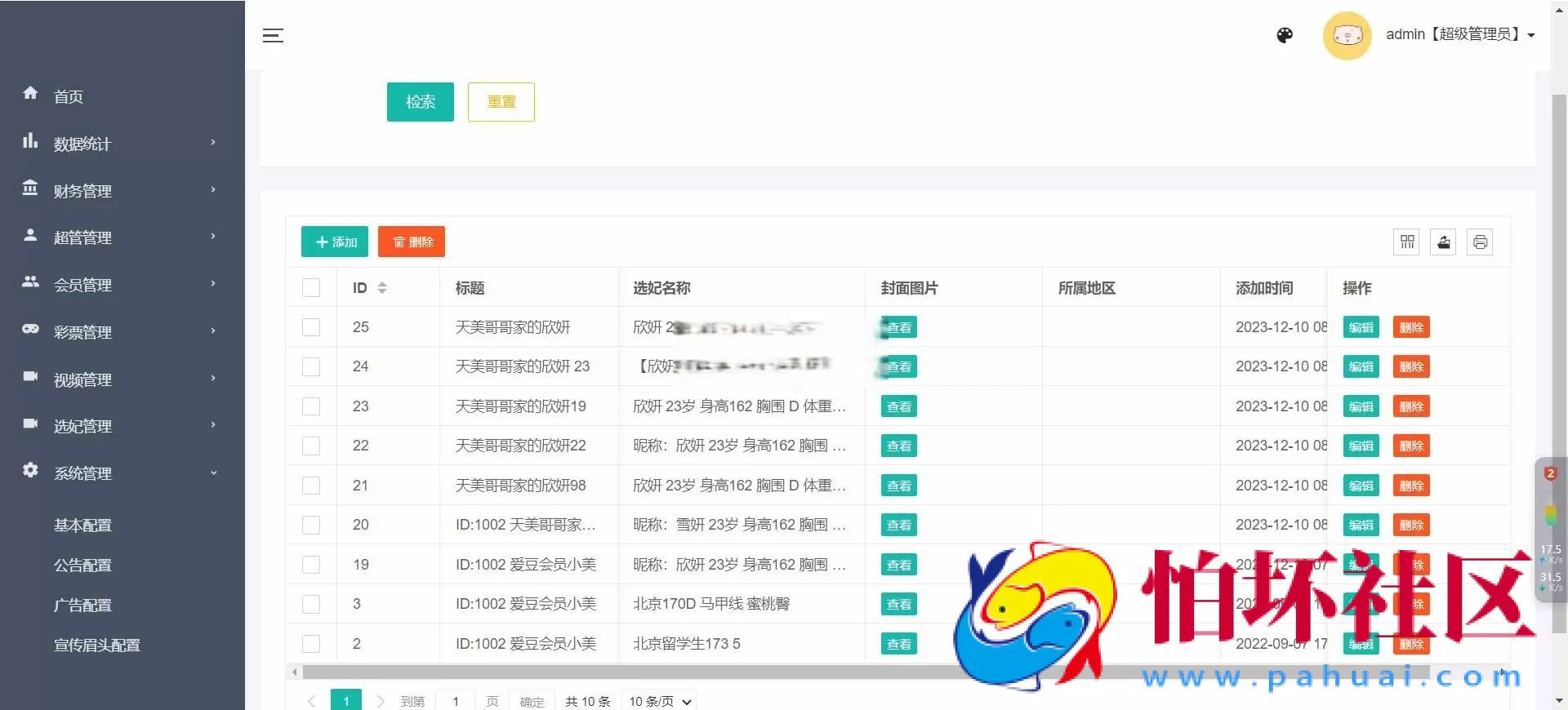Click the green 添加 button
1568x710 pixels.
[x=335, y=242]
